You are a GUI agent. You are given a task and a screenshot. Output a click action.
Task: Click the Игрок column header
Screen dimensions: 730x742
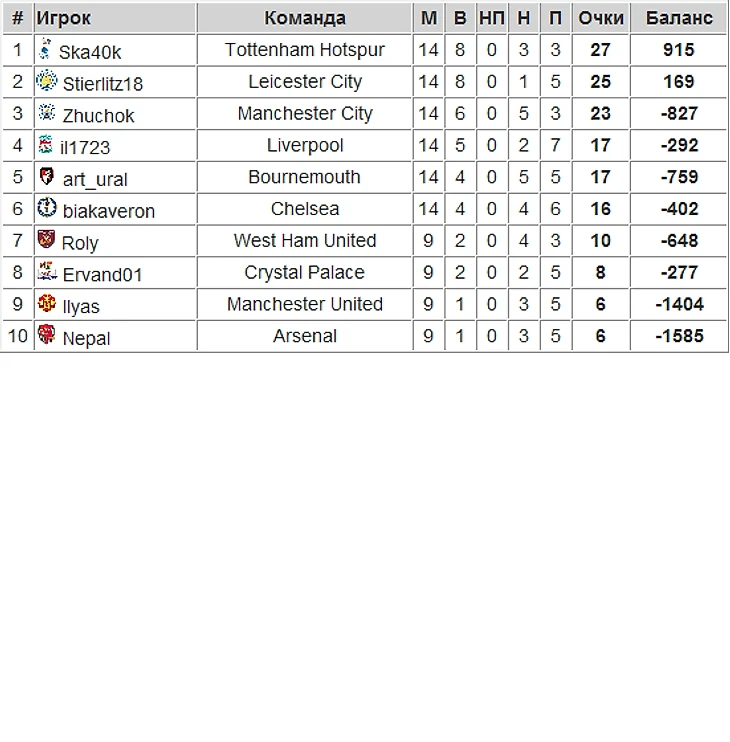64,18
